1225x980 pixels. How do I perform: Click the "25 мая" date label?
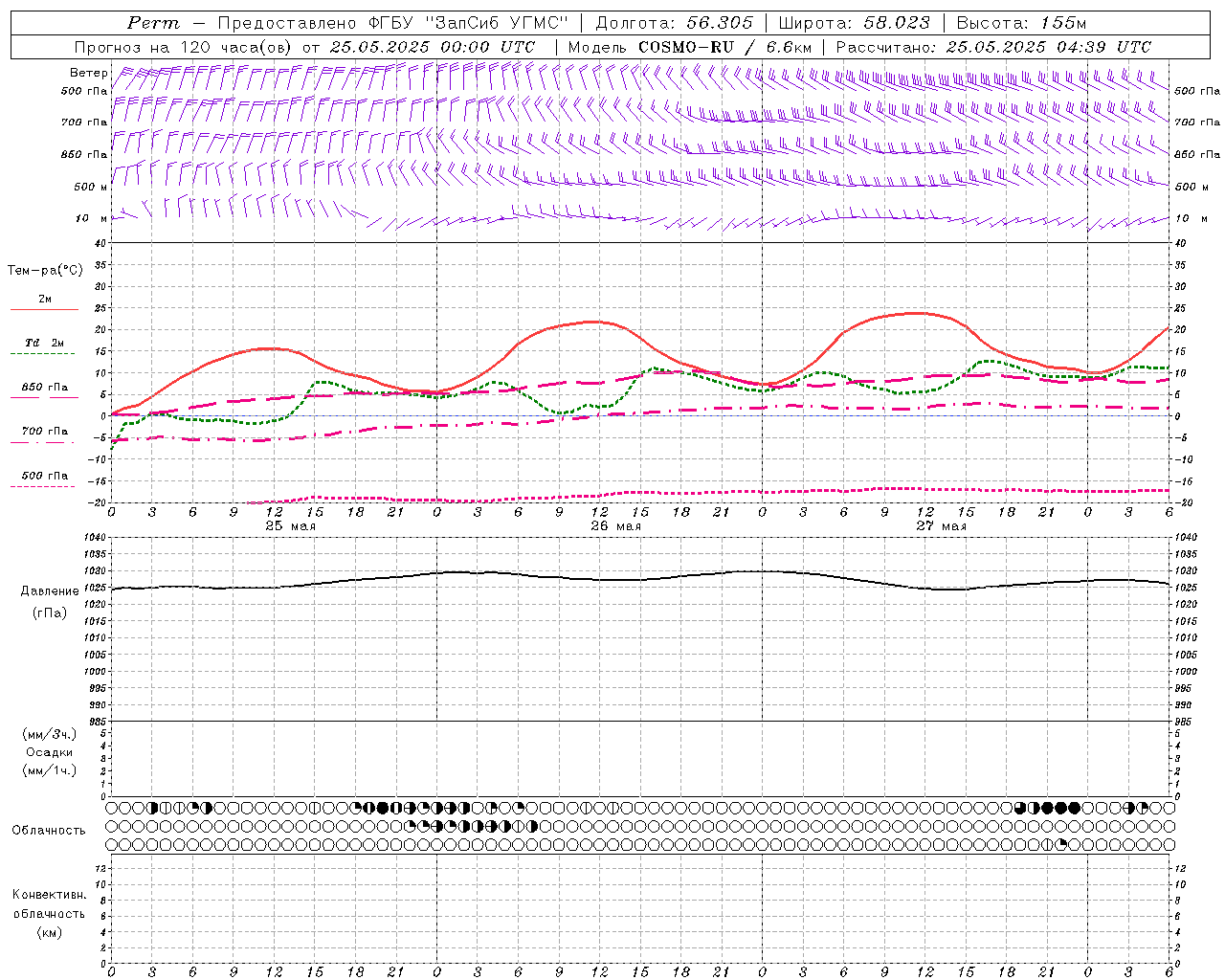pos(291,526)
